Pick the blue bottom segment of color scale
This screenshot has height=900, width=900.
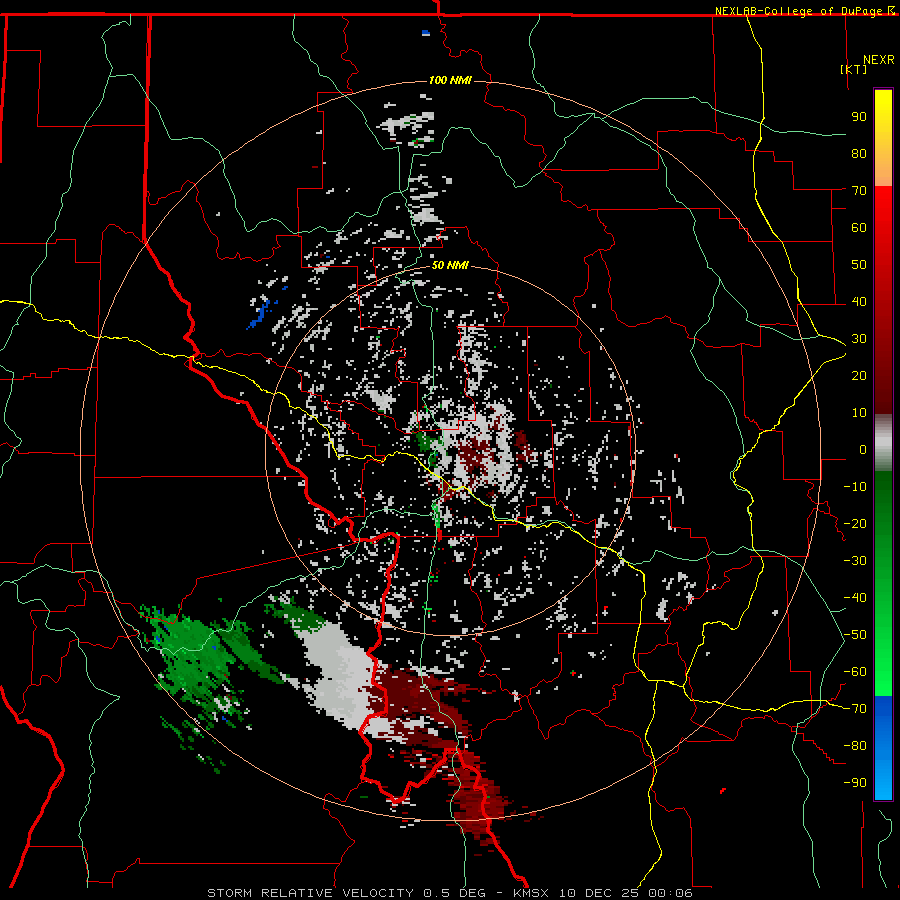[883, 748]
